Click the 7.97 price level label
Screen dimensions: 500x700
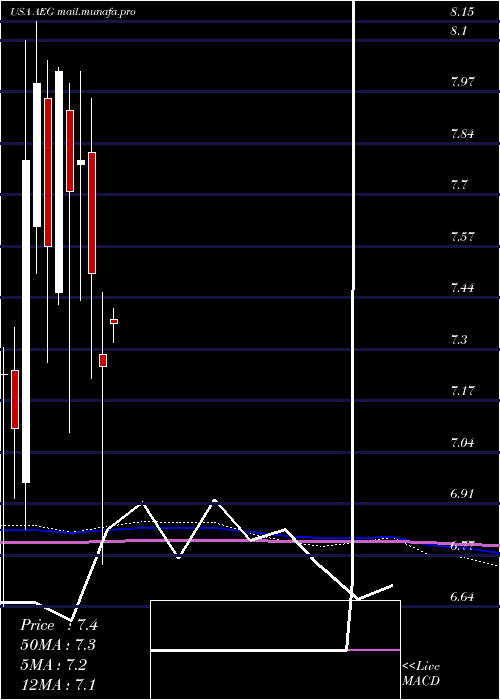(x=462, y=82)
